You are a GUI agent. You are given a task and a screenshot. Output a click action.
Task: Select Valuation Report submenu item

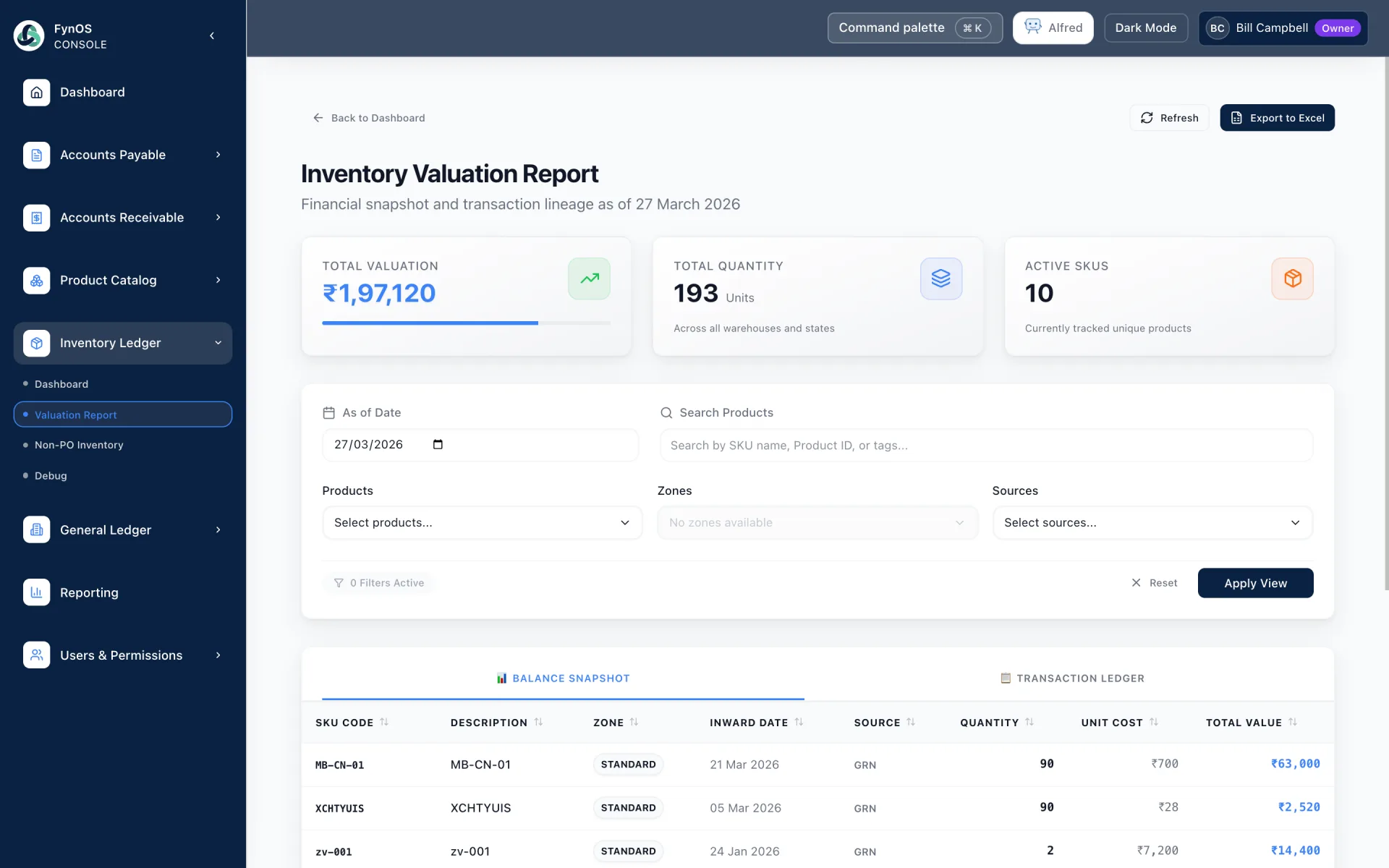click(x=123, y=414)
